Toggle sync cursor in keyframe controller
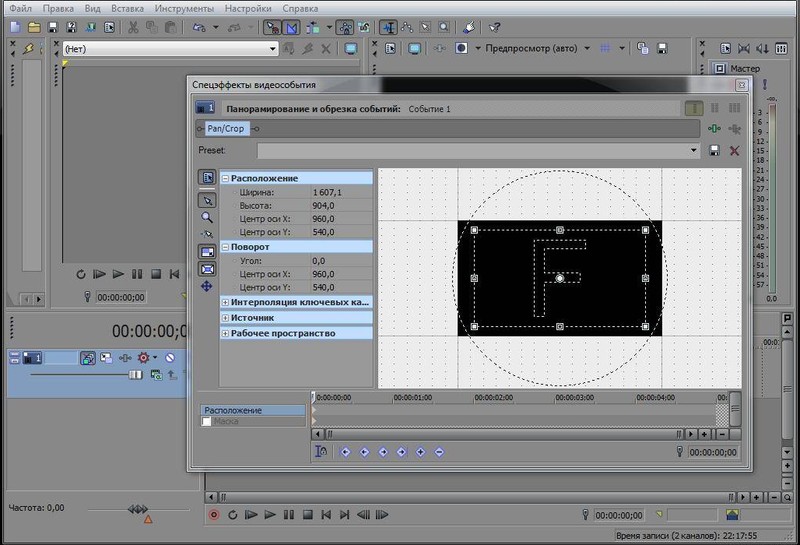Image resolution: width=800 pixels, height=545 pixels. [x=321, y=452]
